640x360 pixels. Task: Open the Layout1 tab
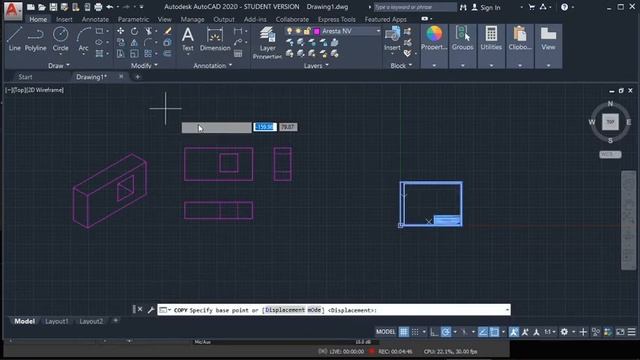coord(57,322)
